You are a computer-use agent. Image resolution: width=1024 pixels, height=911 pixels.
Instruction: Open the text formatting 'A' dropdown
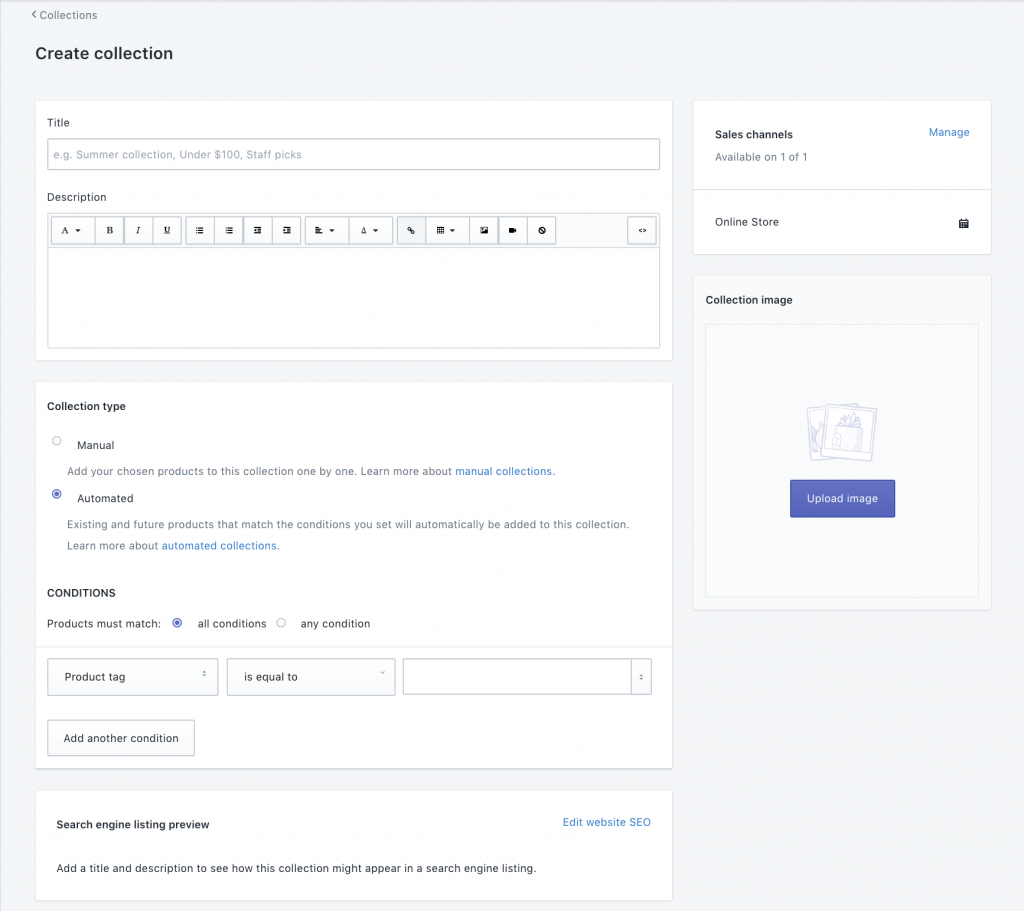[x=72, y=231]
